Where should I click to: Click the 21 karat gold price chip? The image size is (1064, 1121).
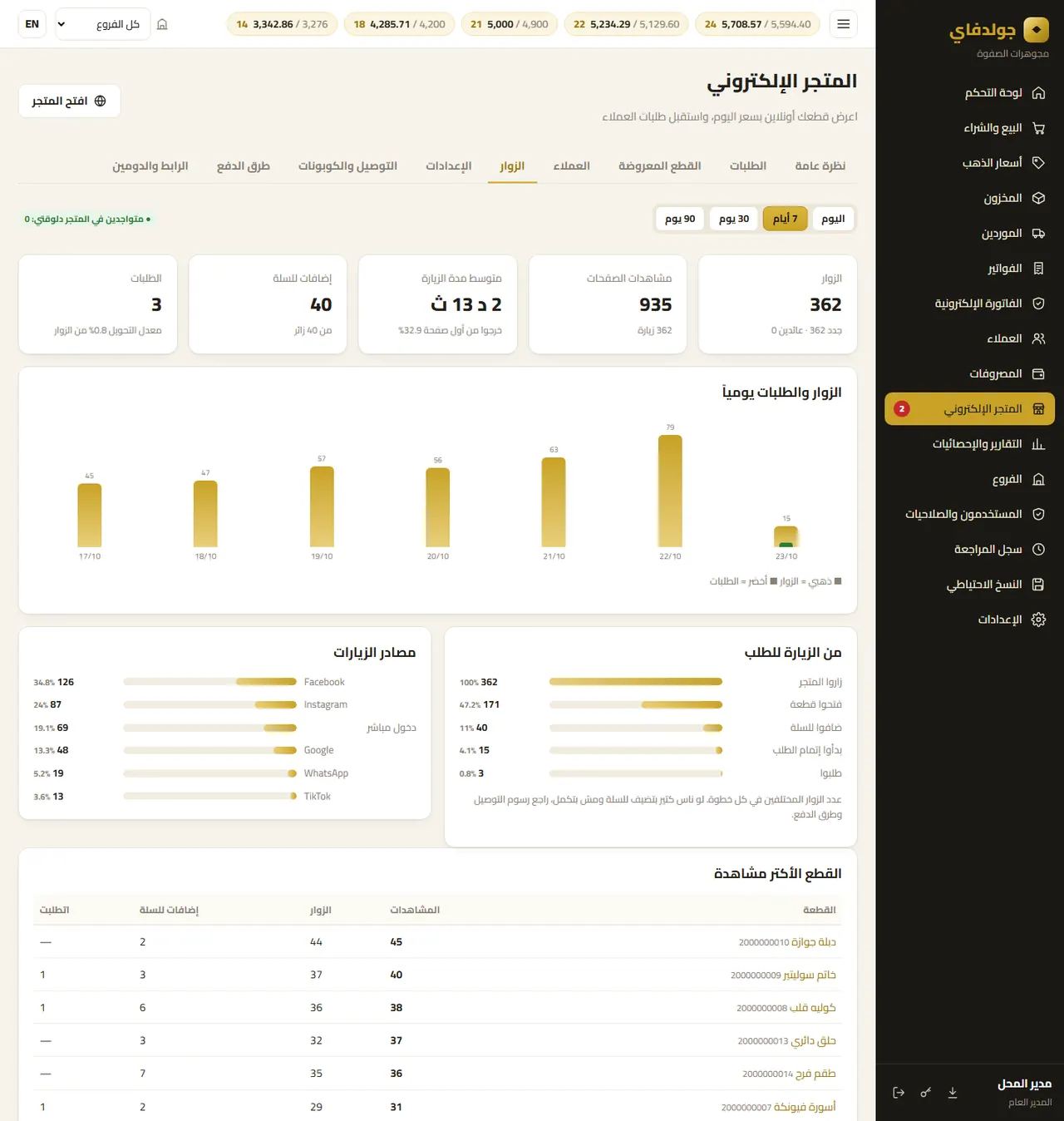click(510, 24)
